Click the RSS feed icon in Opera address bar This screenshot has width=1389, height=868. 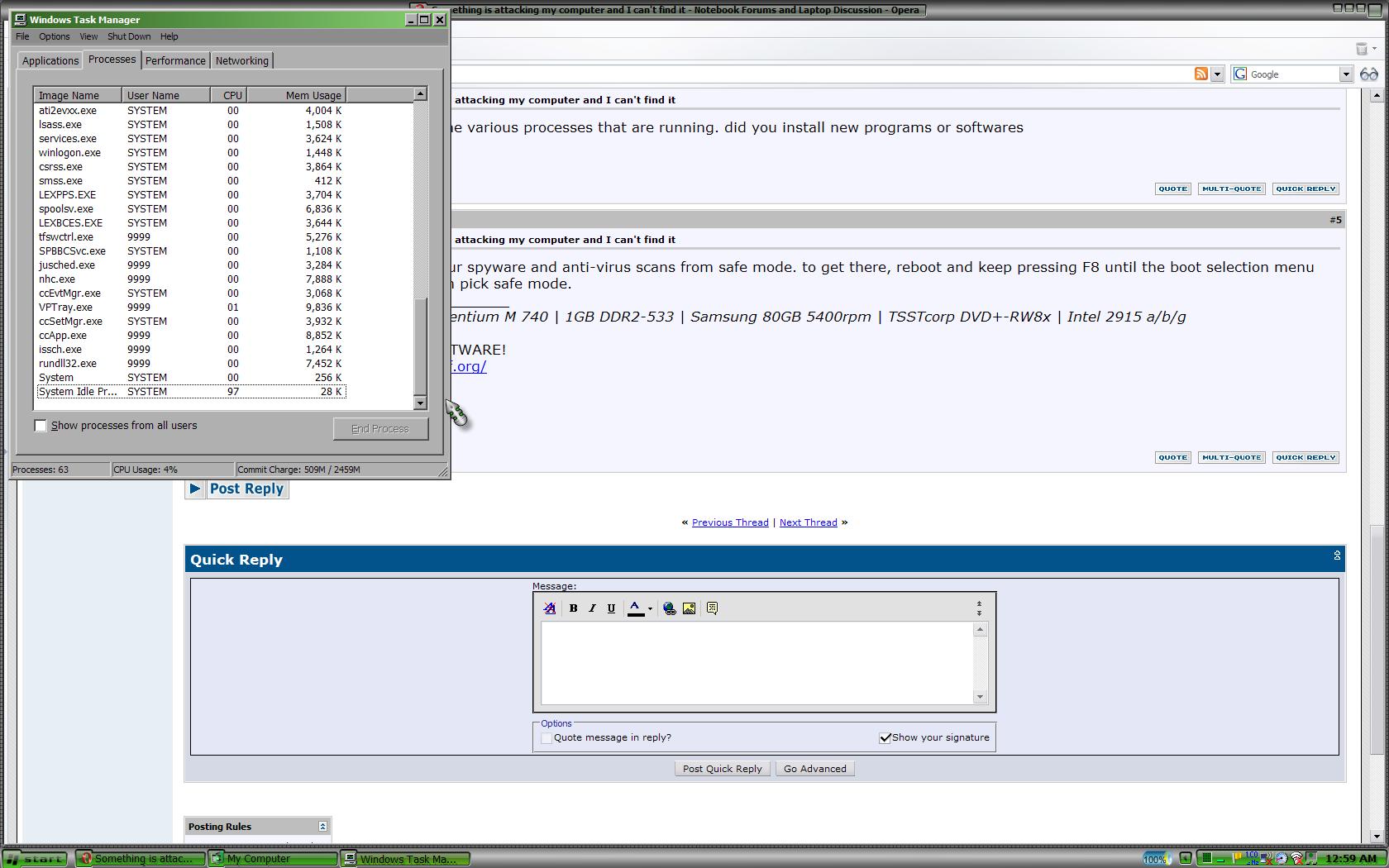1201,74
